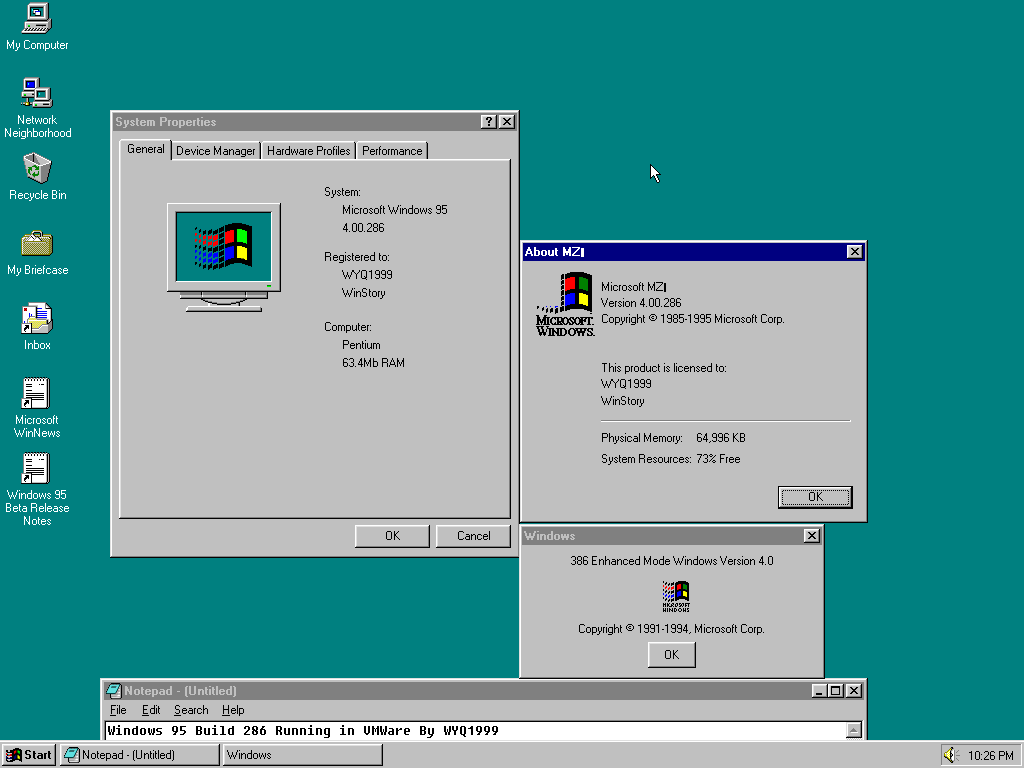The width and height of the screenshot is (1024, 768).
Task: Open the Notepad File menu
Action: (x=118, y=710)
